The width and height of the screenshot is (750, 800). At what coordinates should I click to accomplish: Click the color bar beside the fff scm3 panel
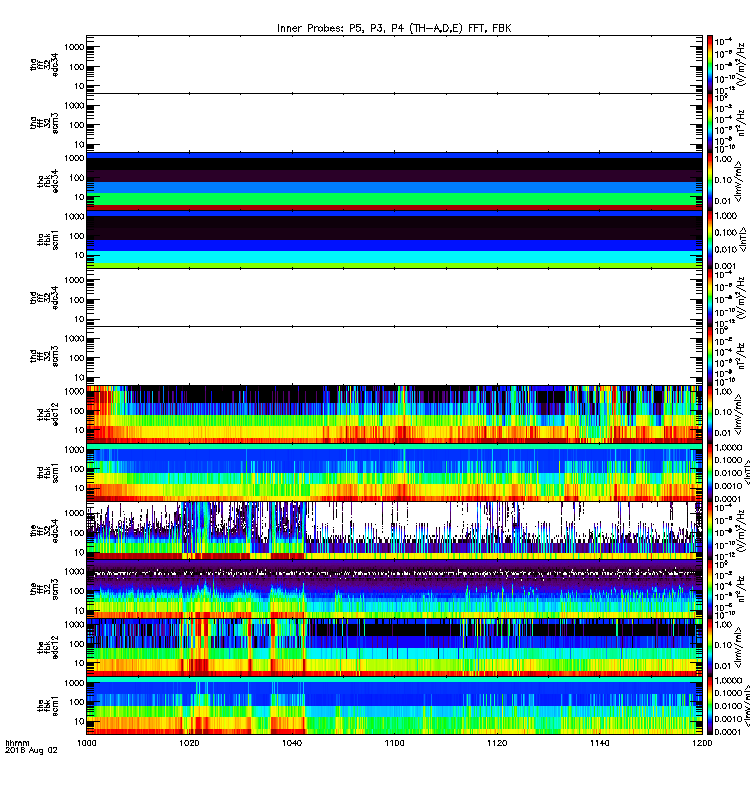click(x=710, y=589)
